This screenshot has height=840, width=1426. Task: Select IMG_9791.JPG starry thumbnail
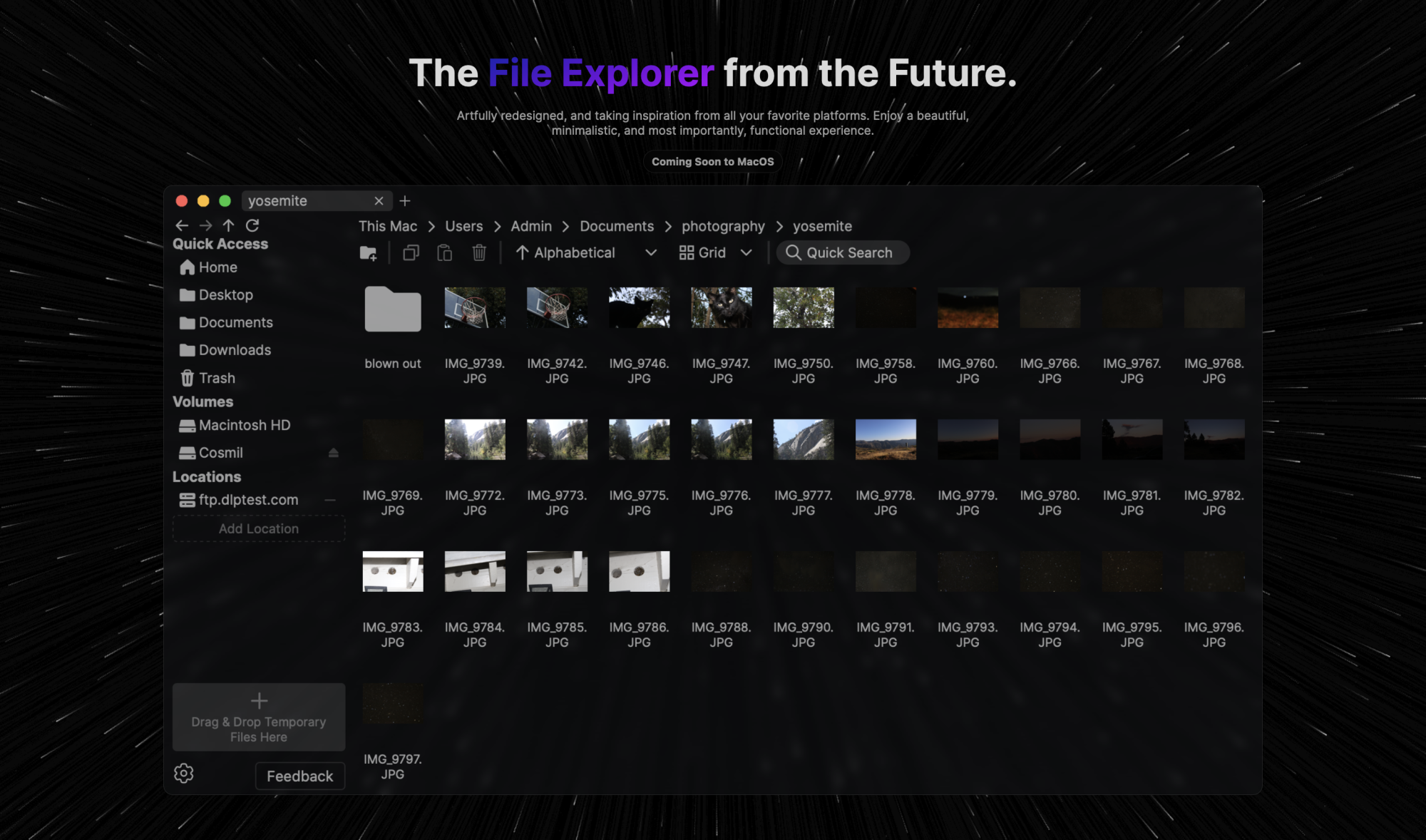tap(886, 572)
